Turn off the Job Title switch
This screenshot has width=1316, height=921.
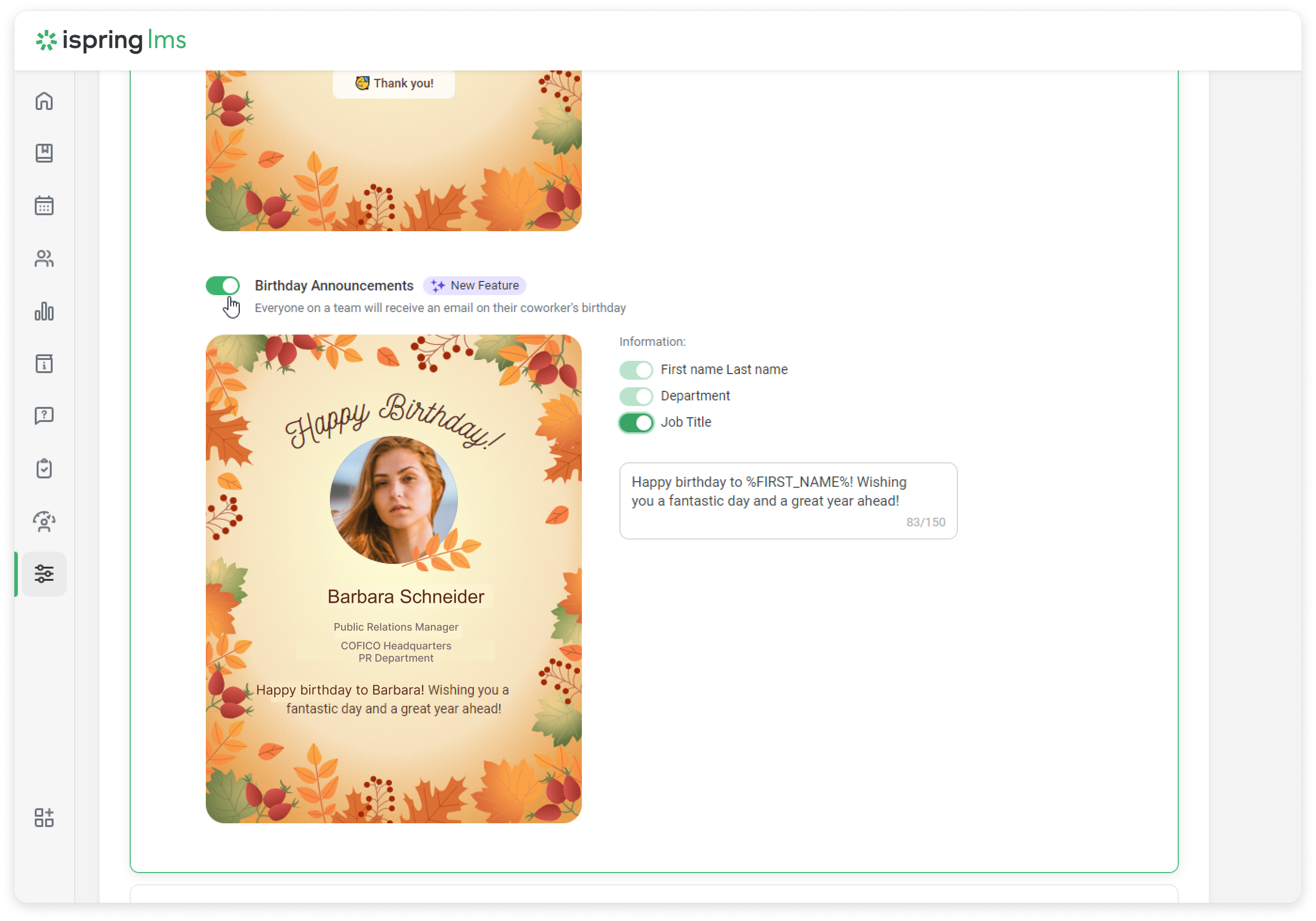pyautogui.click(x=635, y=423)
